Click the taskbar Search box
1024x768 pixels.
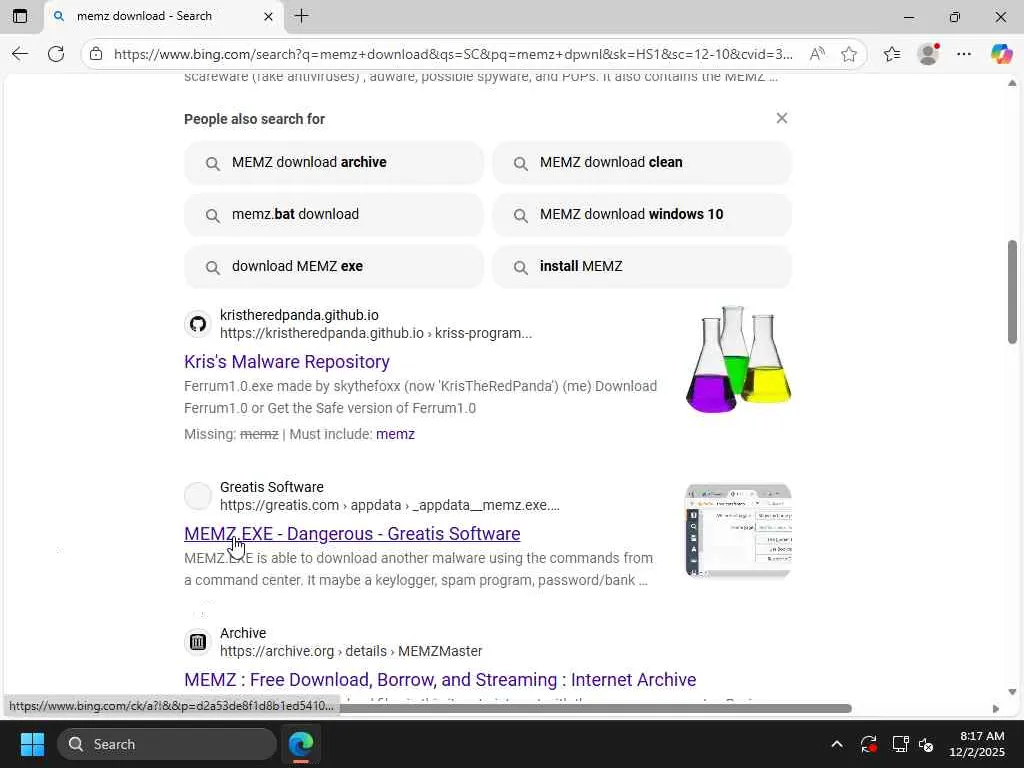pos(167,744)
